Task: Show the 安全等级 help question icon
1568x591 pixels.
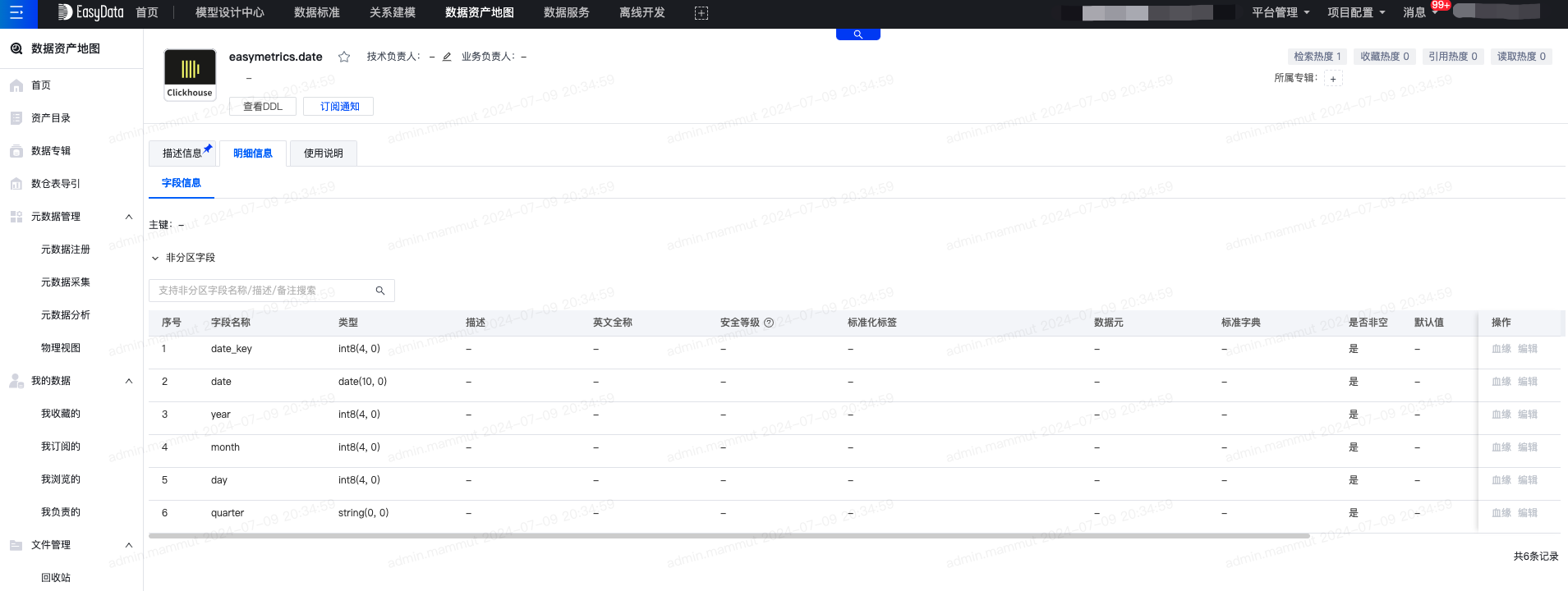Action: pyautogui.click(x=769, y=323)
